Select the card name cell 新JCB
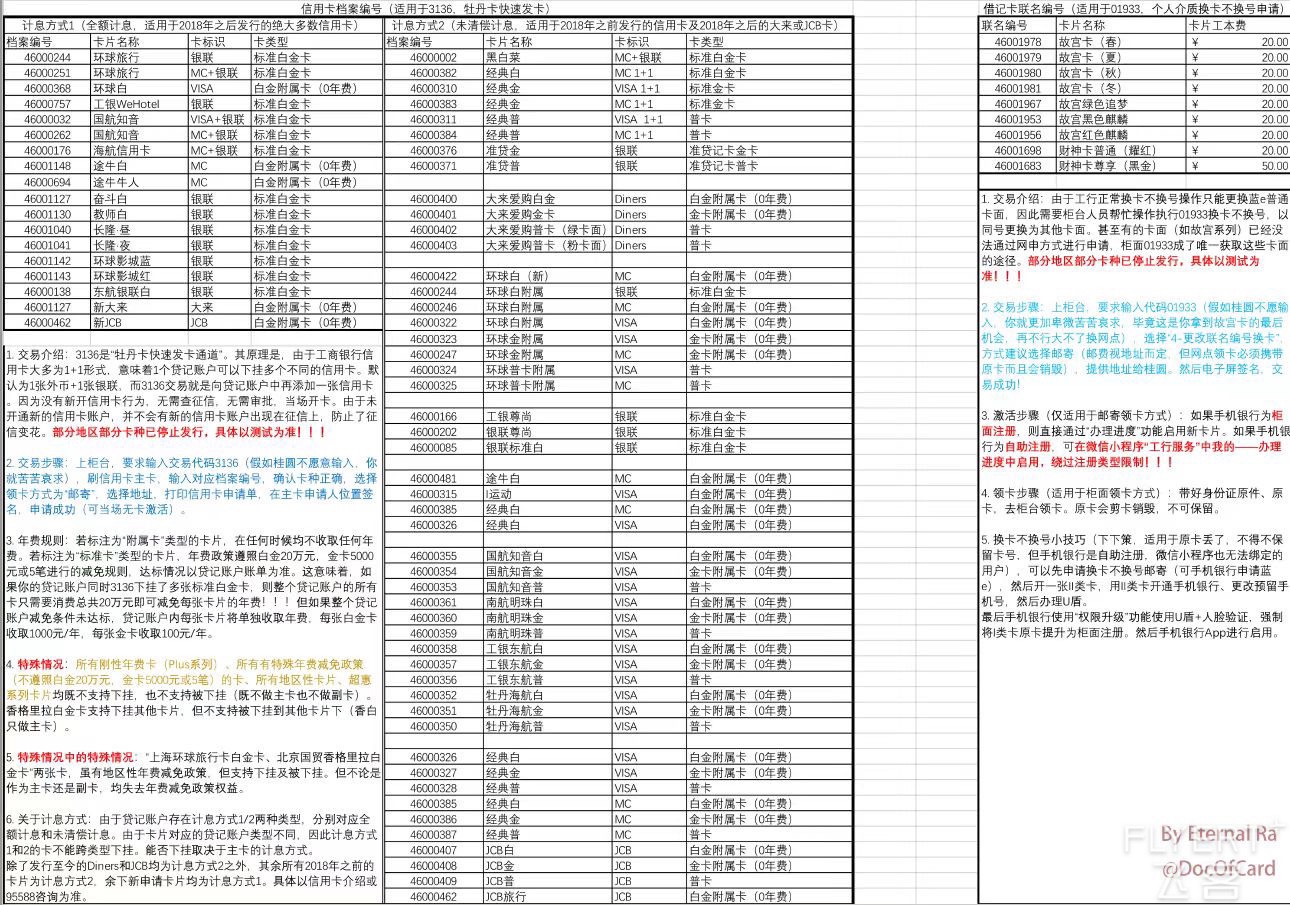1290x905 pixels. pyautogui.click(x=139, y=322)
